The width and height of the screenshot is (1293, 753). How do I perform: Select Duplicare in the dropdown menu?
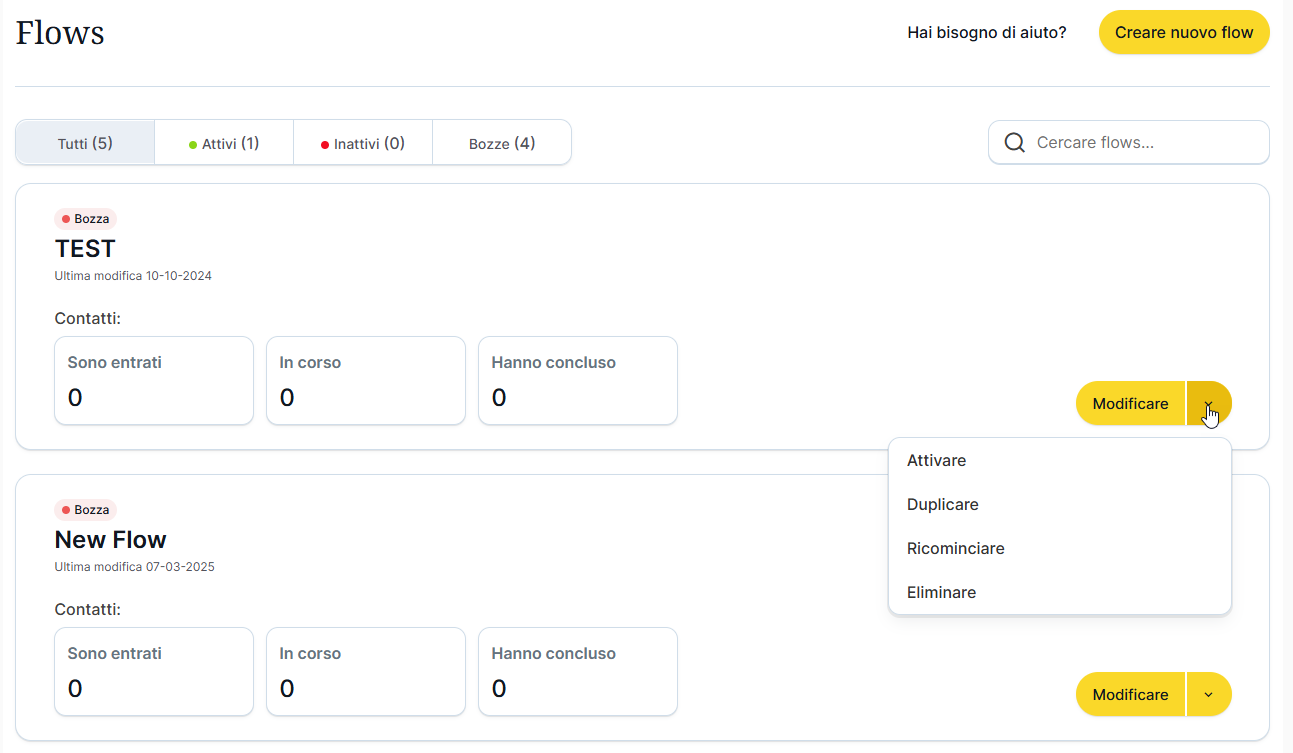(943, 505)
